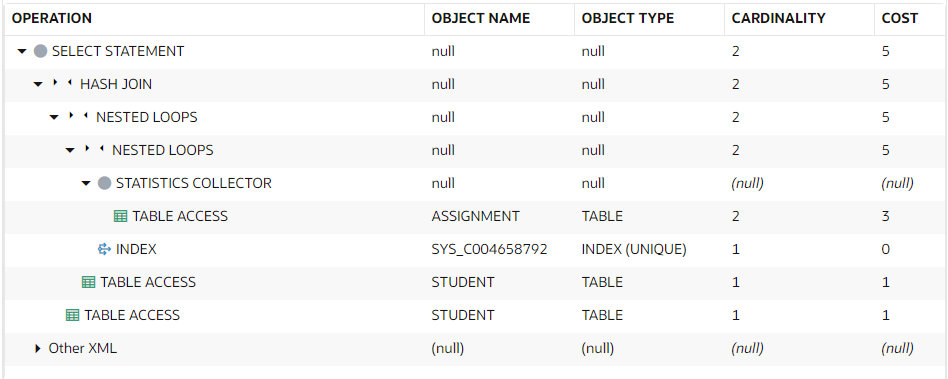948x379 pixels.
Task: Expand the Other XML node
Action: tap(38, 348)
